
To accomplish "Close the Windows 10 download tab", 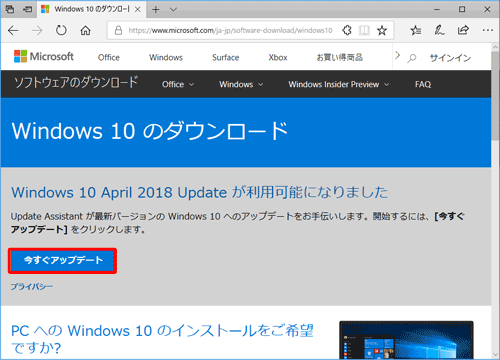I will pos(137,10).
